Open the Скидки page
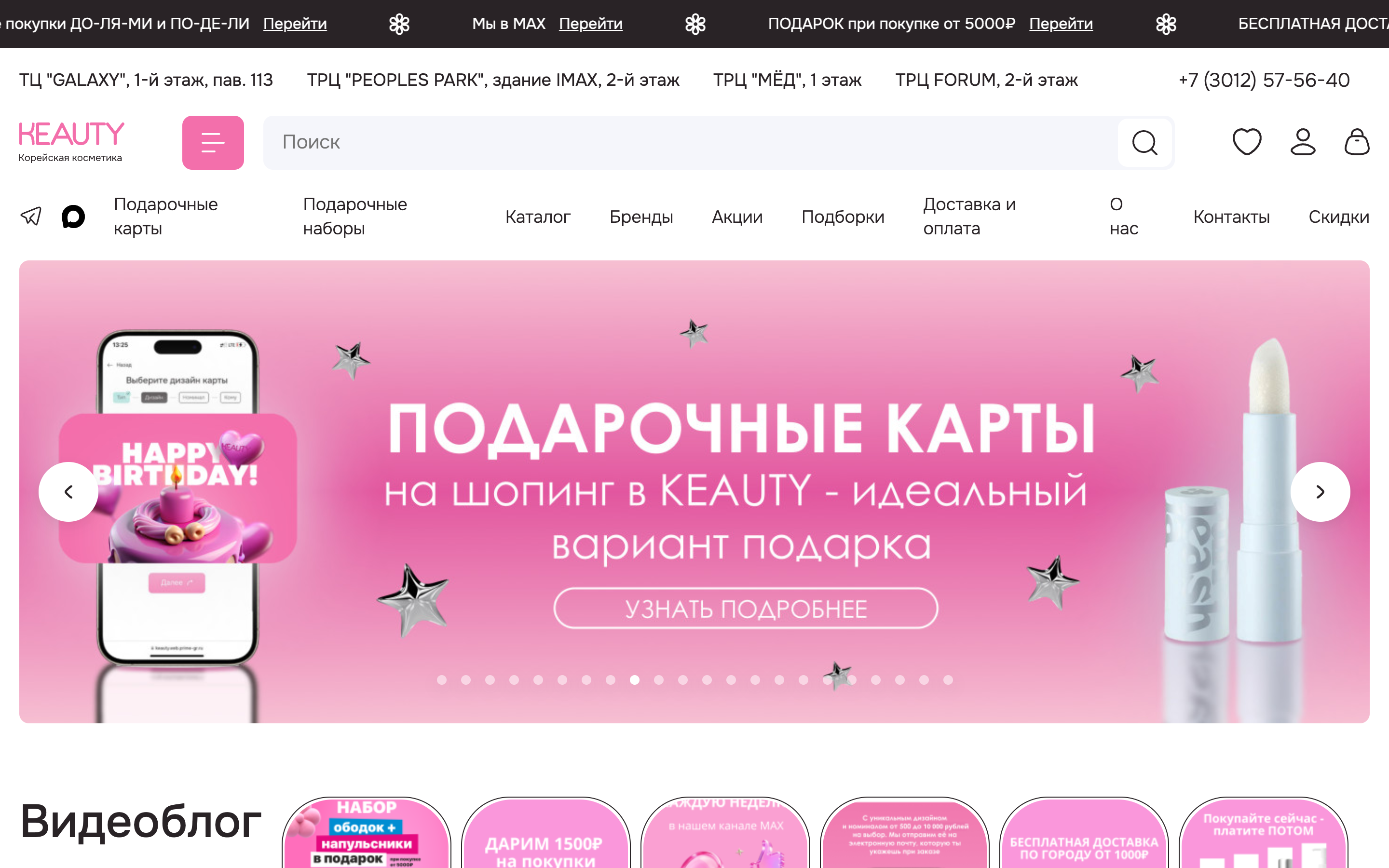The width and height of the screenshot is (1389, 868). point(1338,217)
